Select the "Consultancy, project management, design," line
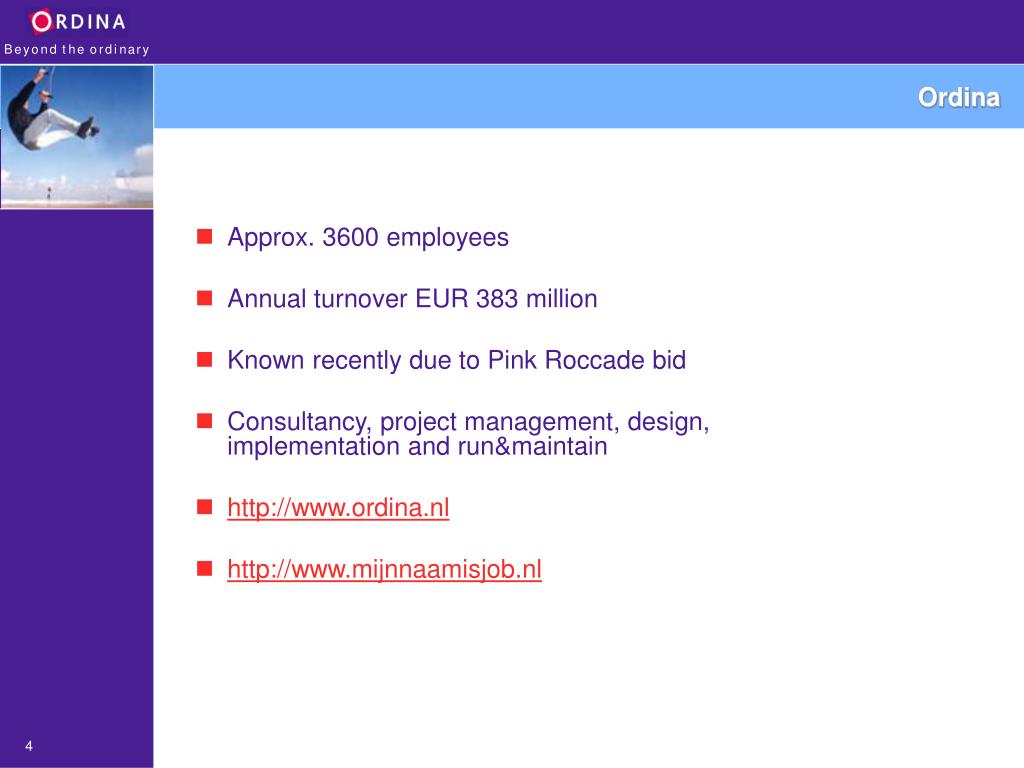Screen dimensions: 1024x768 click(468, 421)
